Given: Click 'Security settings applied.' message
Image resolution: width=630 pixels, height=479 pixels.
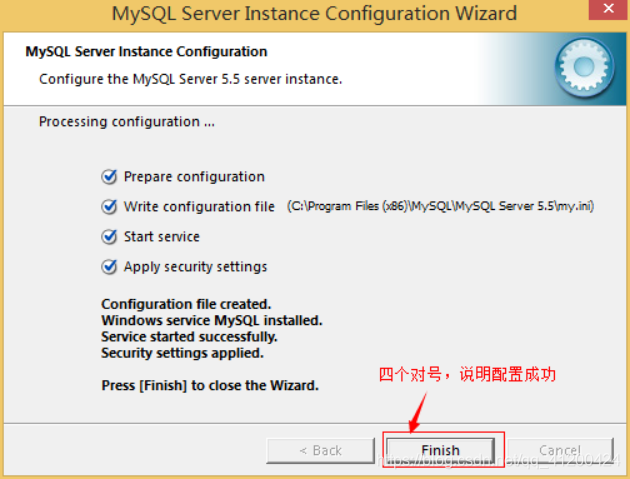Looking at the screenshot, I should coord(182,353).
